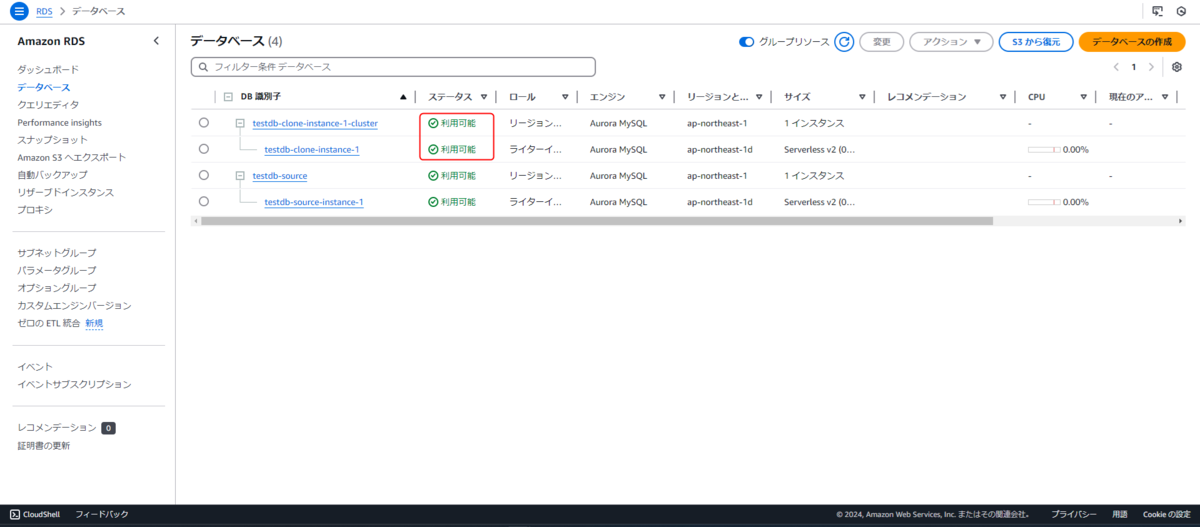Screen dimensions: 1200x527
Task: Click the horizontal table scrollbar
Action: pos(596,221)
